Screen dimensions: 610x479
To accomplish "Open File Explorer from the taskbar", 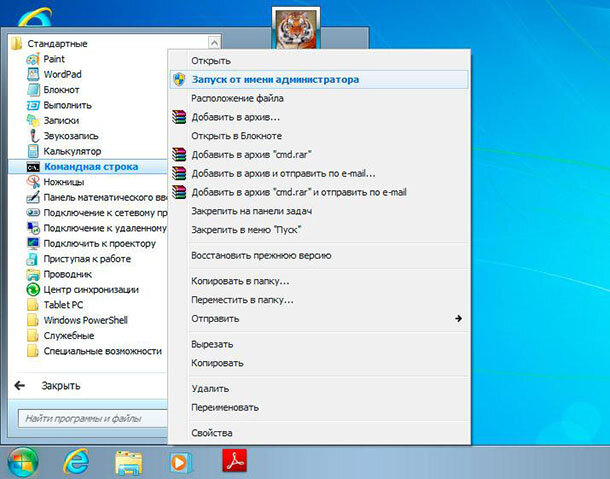I will click(x=128, y=463).
